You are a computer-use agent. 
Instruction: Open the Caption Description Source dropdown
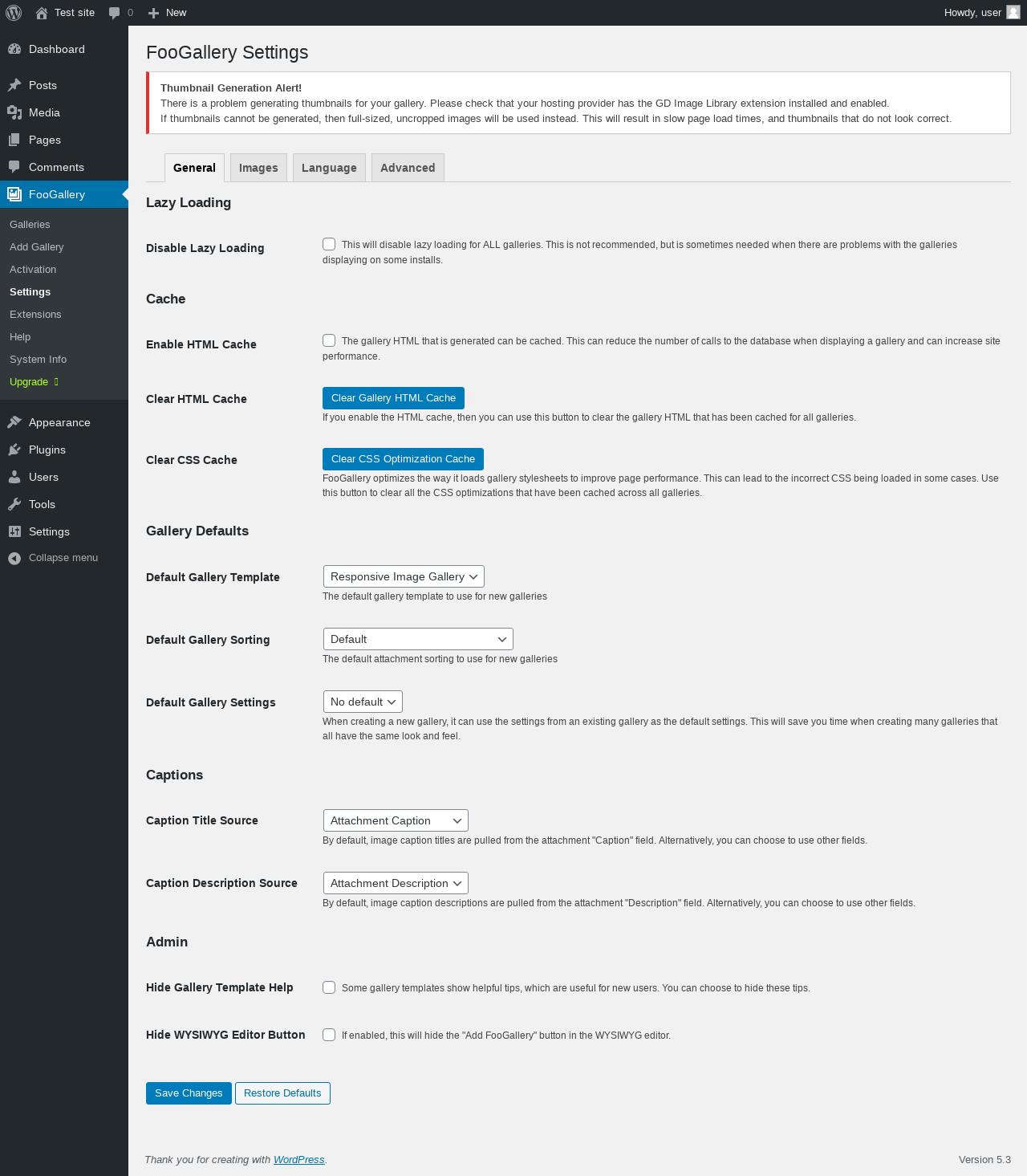396,883
